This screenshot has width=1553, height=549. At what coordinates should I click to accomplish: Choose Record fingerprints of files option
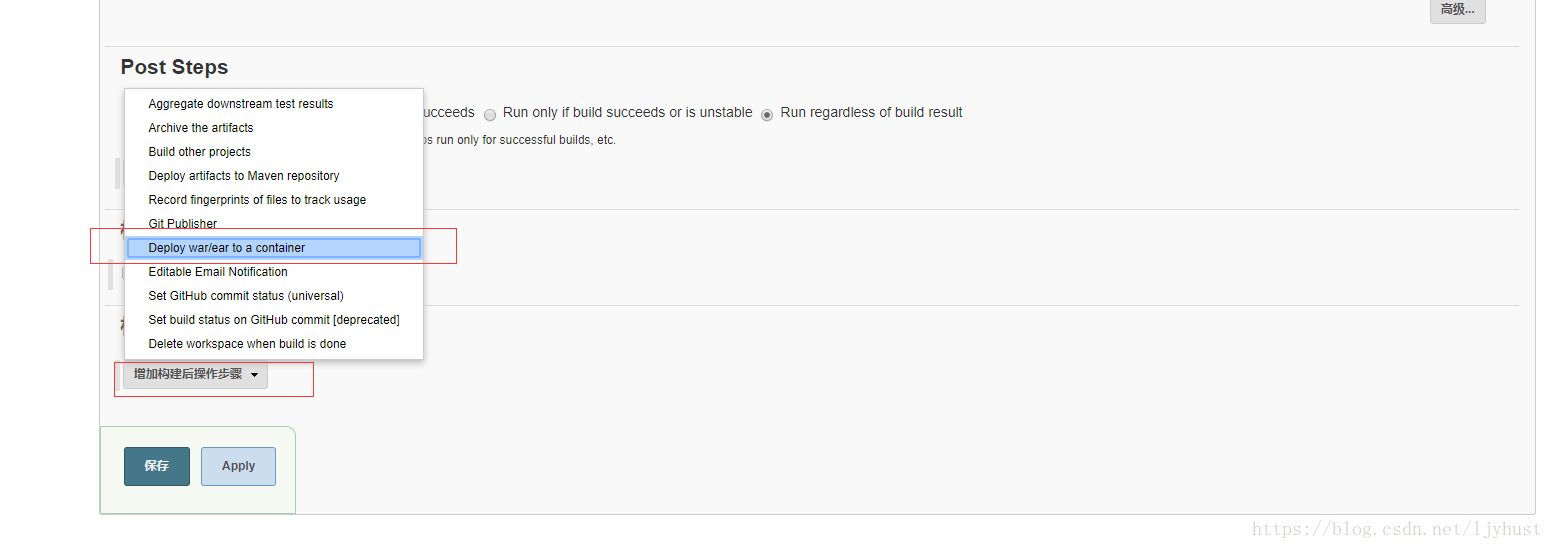coord(257,200)
